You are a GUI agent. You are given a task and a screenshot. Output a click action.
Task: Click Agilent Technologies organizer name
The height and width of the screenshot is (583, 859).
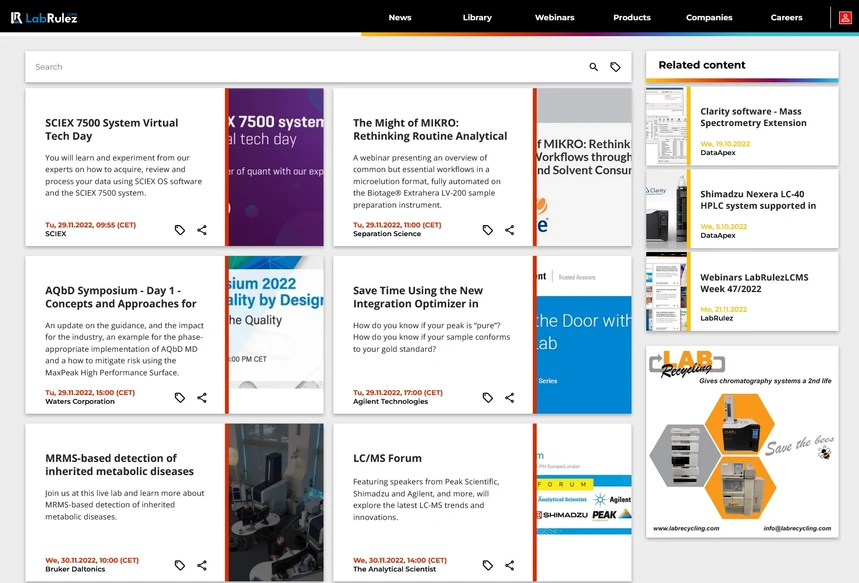coord(391,402)
